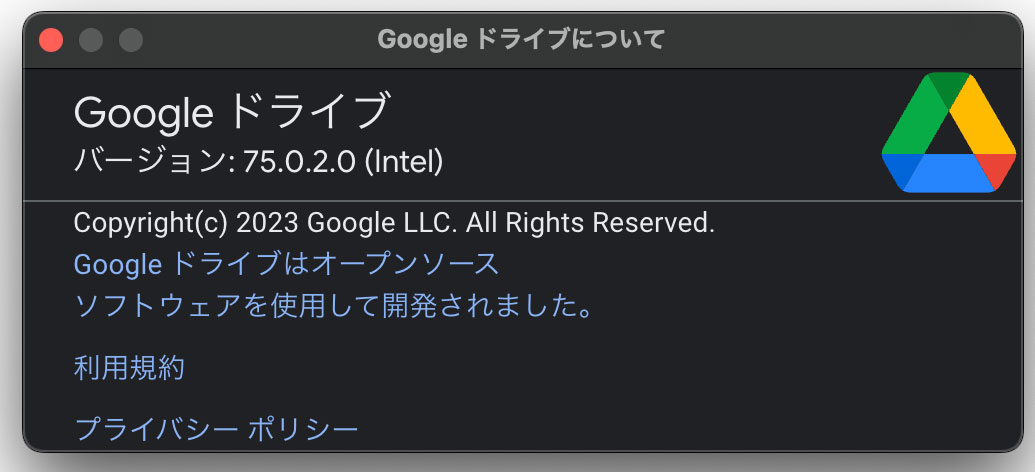1035x472 pixels.
Task: Click the yellow segment of Drive logo
Action: click(x=984, y=119)
